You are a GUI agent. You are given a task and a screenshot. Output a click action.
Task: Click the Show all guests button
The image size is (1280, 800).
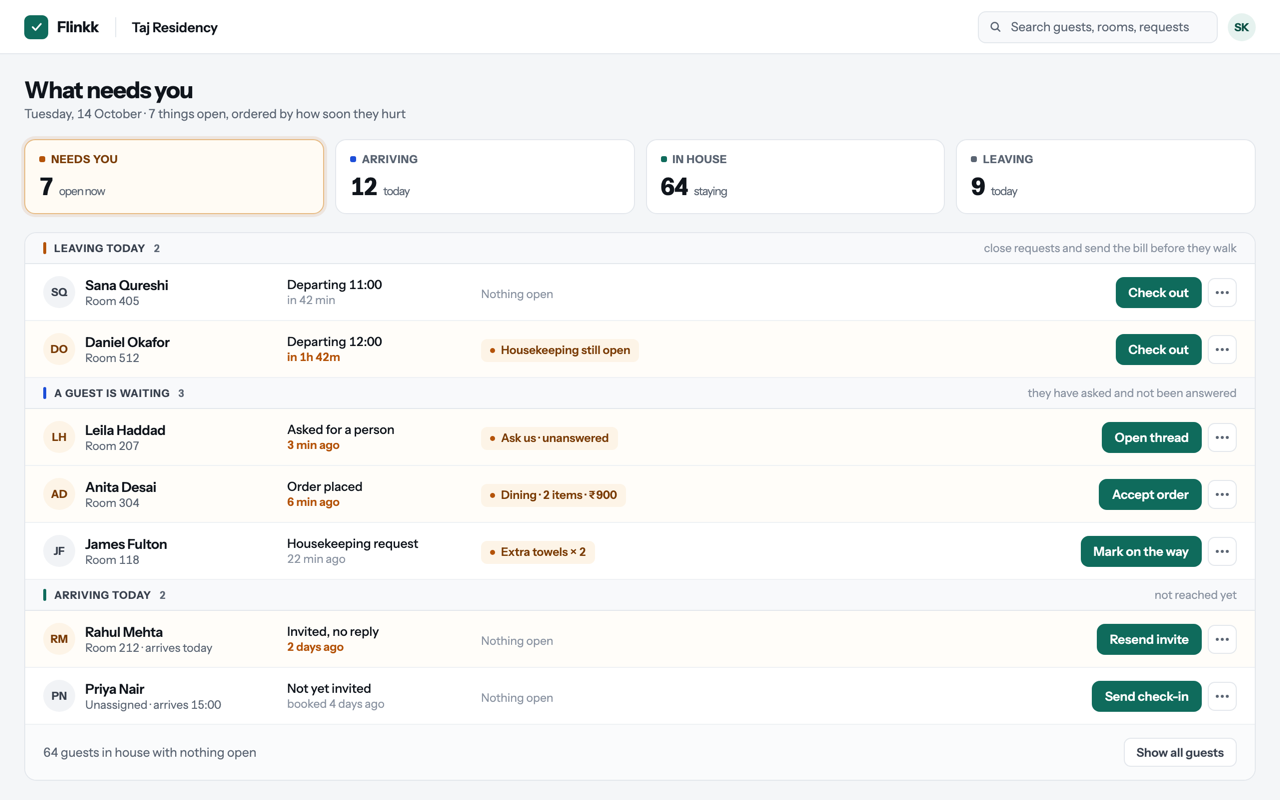click(x=1180, y=753)
